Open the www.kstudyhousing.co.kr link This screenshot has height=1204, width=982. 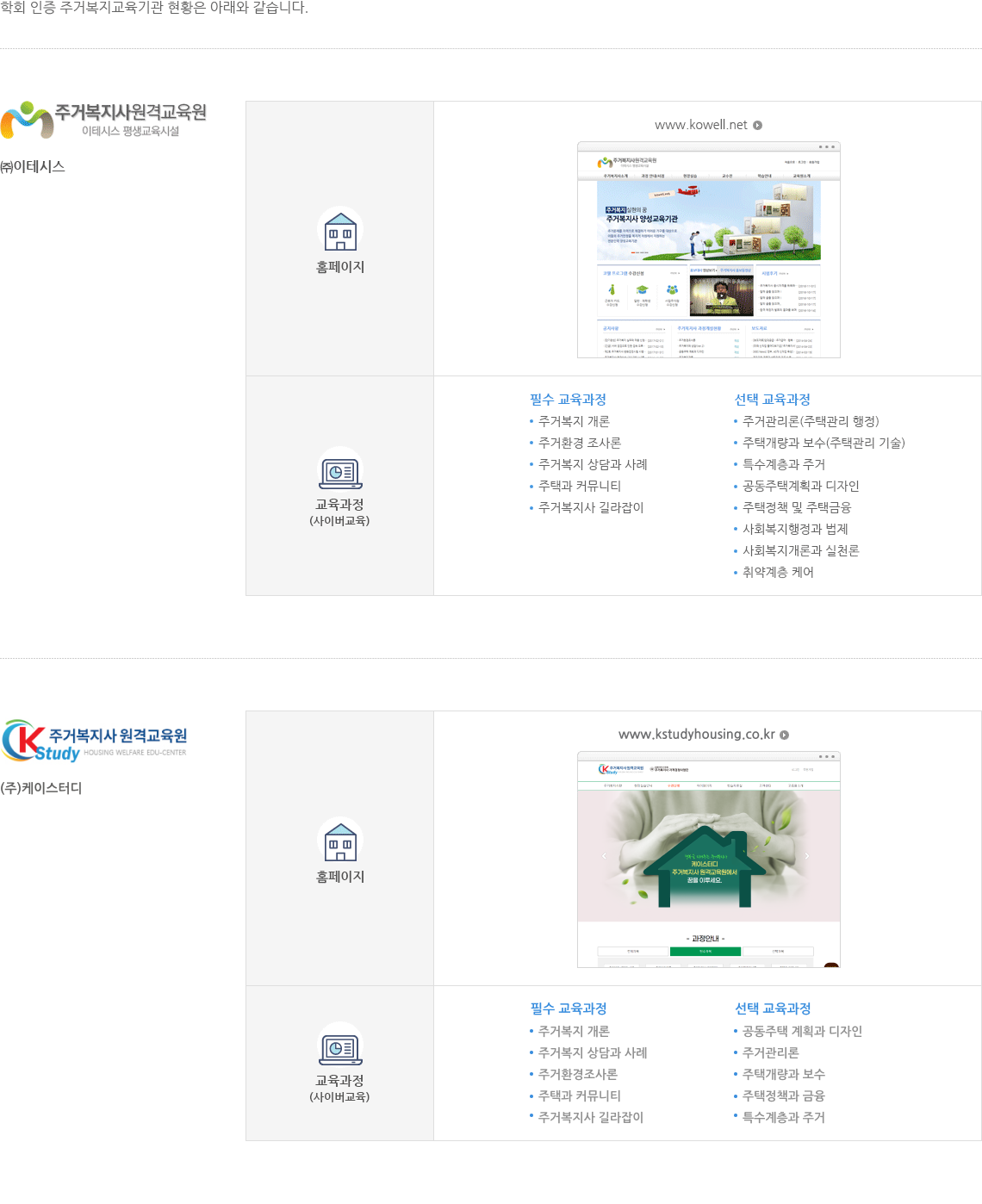(697, 735)
